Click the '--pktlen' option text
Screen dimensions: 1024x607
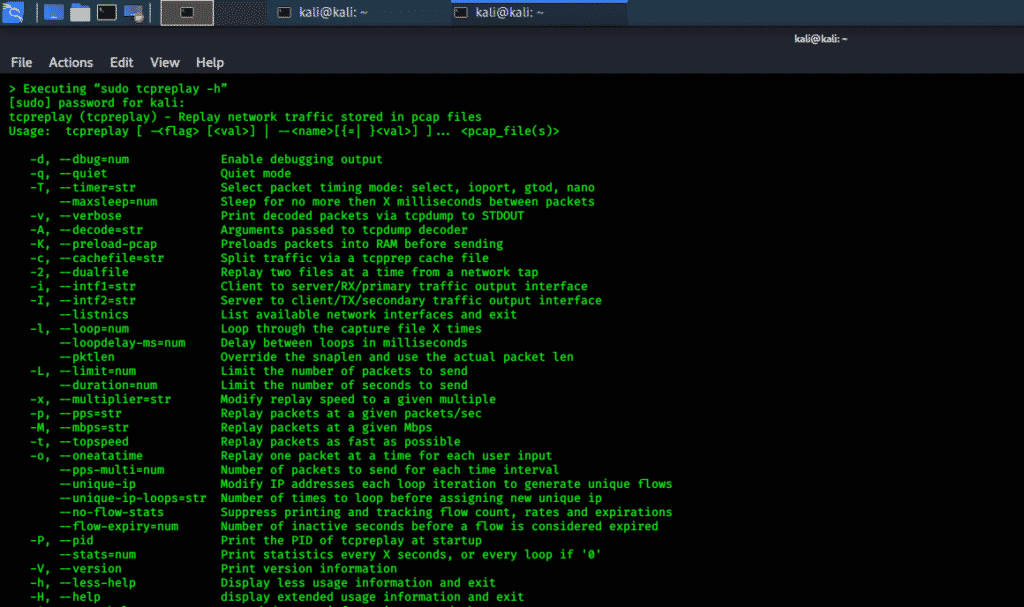(87, 357)
